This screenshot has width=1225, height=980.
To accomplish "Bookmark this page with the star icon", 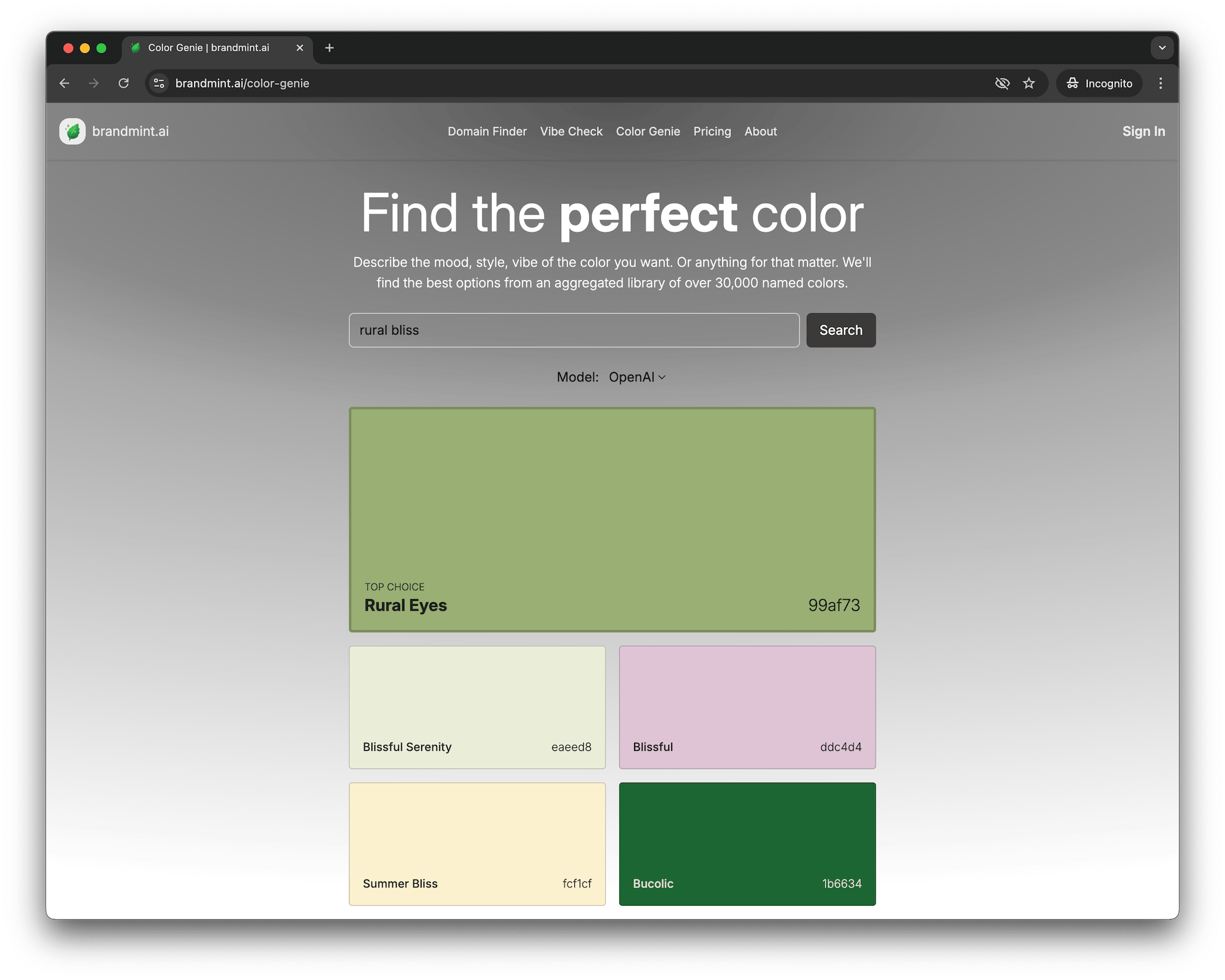I will [x=1029, y=83].
